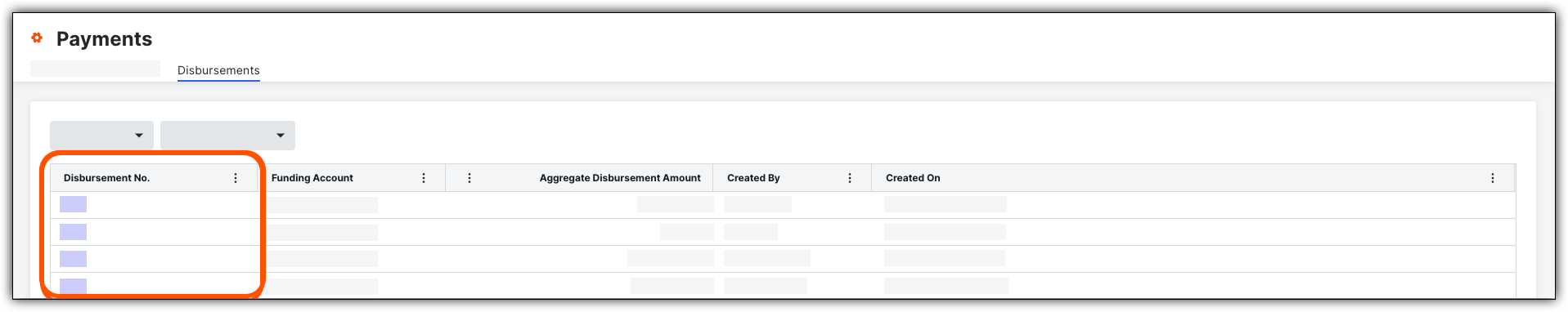The width and height of the screenshot is (1568, 312).
Task: Open Aggregate Disbursement Amount column options menu
Action: (x=470, y=178)
